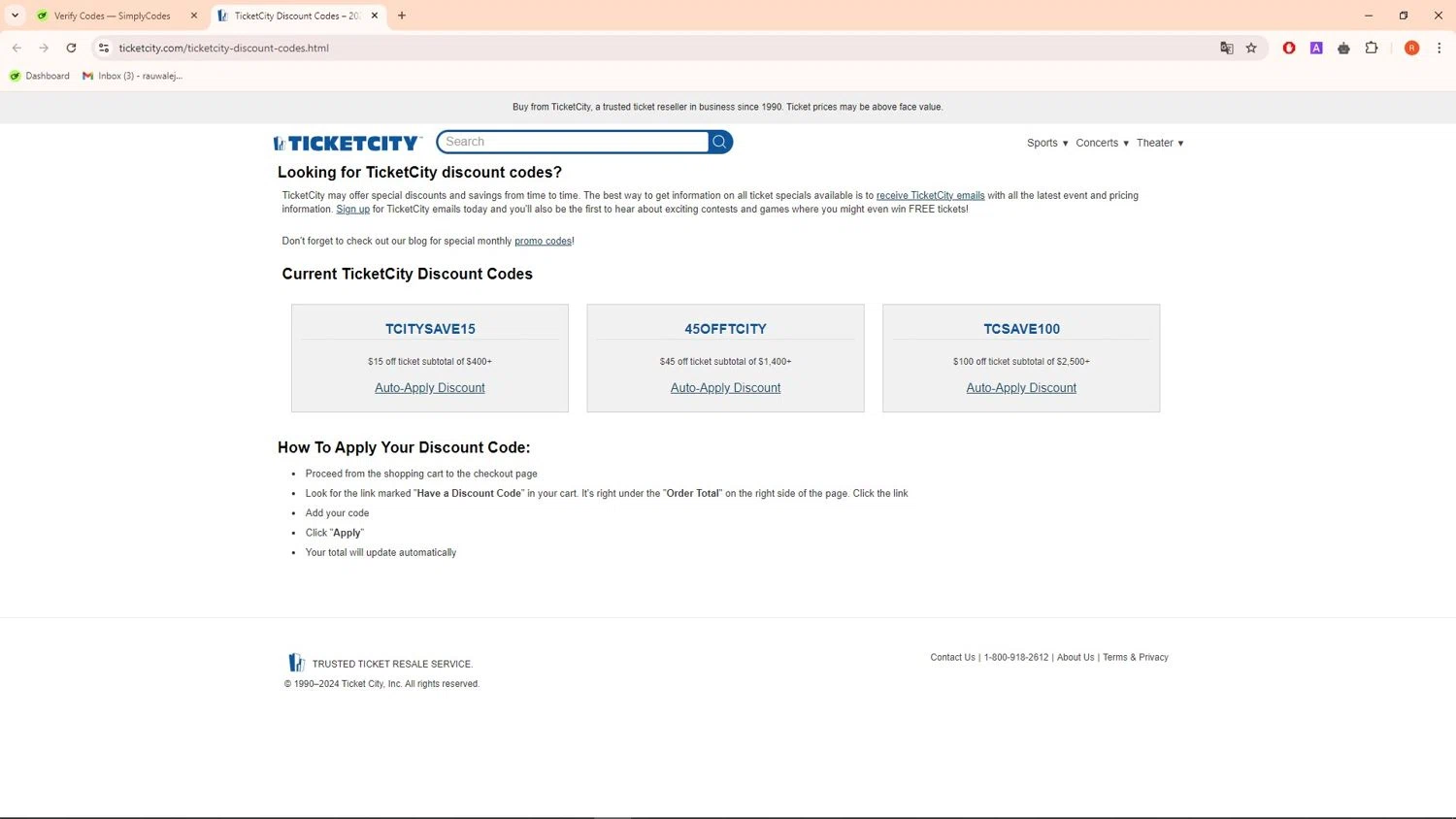Click the dark robot extension icon
Screen dimensions: 1456x819
(x=1343, y=48)
